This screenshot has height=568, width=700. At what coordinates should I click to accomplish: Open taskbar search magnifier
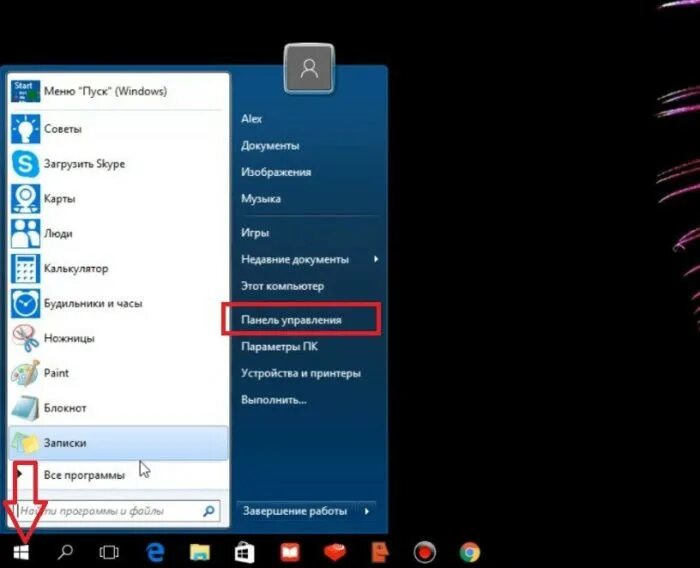pos(65,552)
